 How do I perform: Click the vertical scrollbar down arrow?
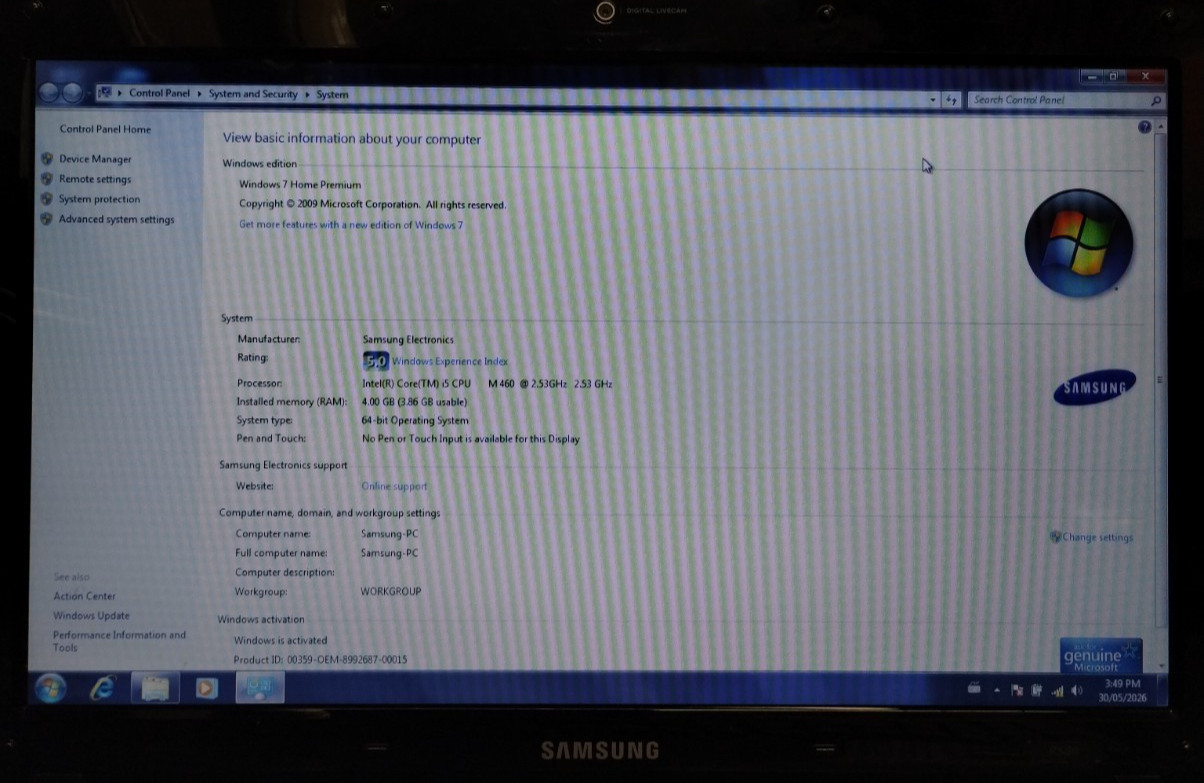pyautogui.click(x=1160, y=665)
